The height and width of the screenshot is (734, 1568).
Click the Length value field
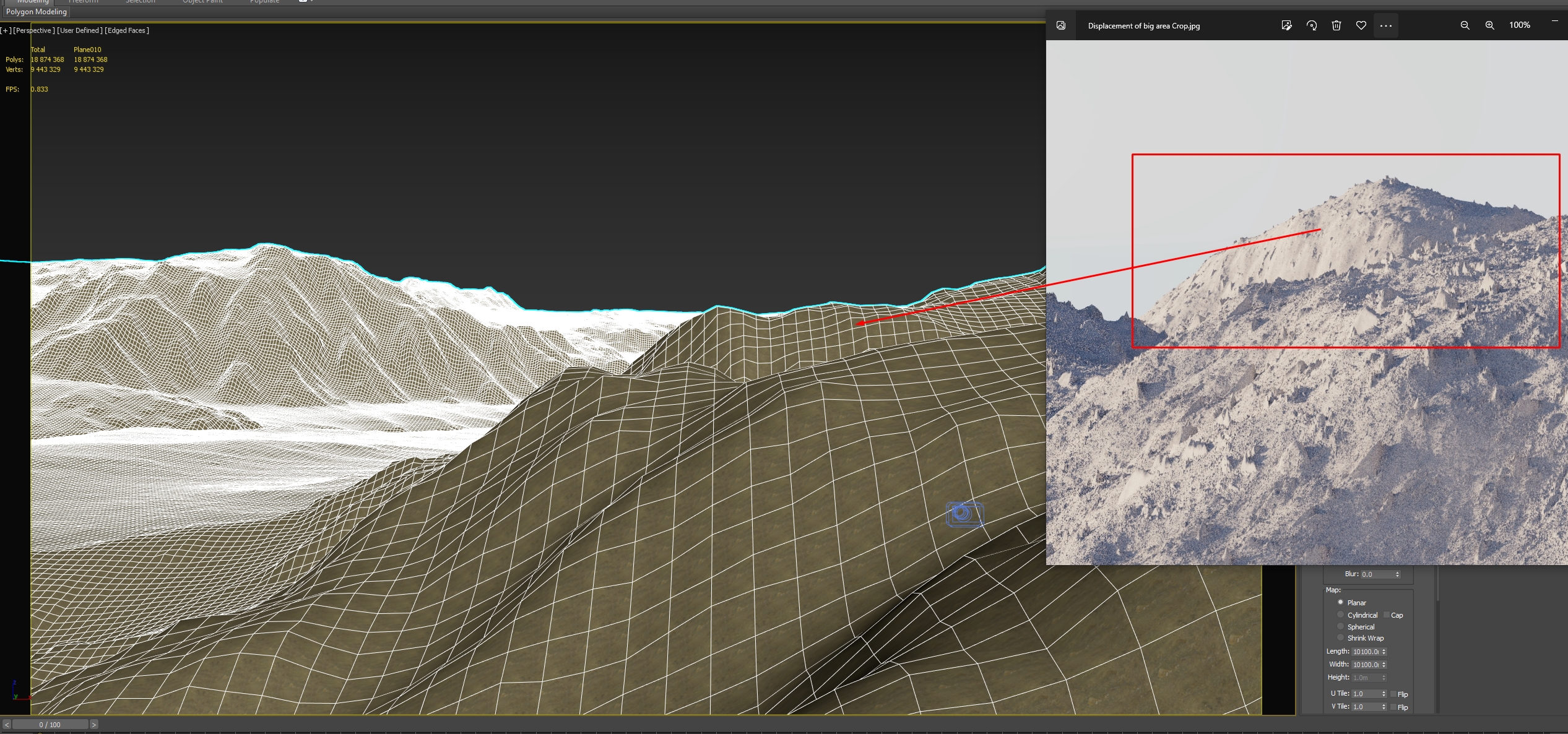coord(1366,652)
